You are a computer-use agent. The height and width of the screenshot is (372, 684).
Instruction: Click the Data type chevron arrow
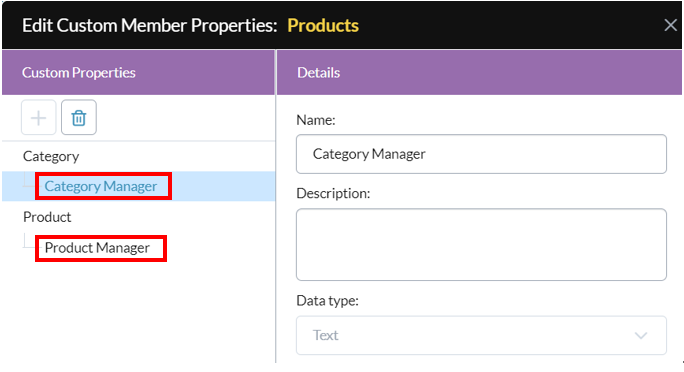point(641,335)
